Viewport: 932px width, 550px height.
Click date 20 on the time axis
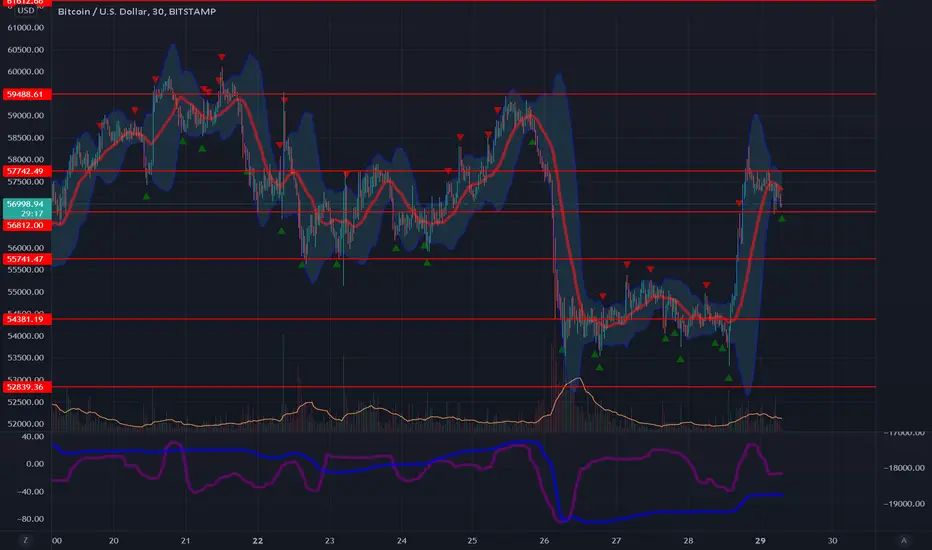pyautogui.click(x=114, y=540)
